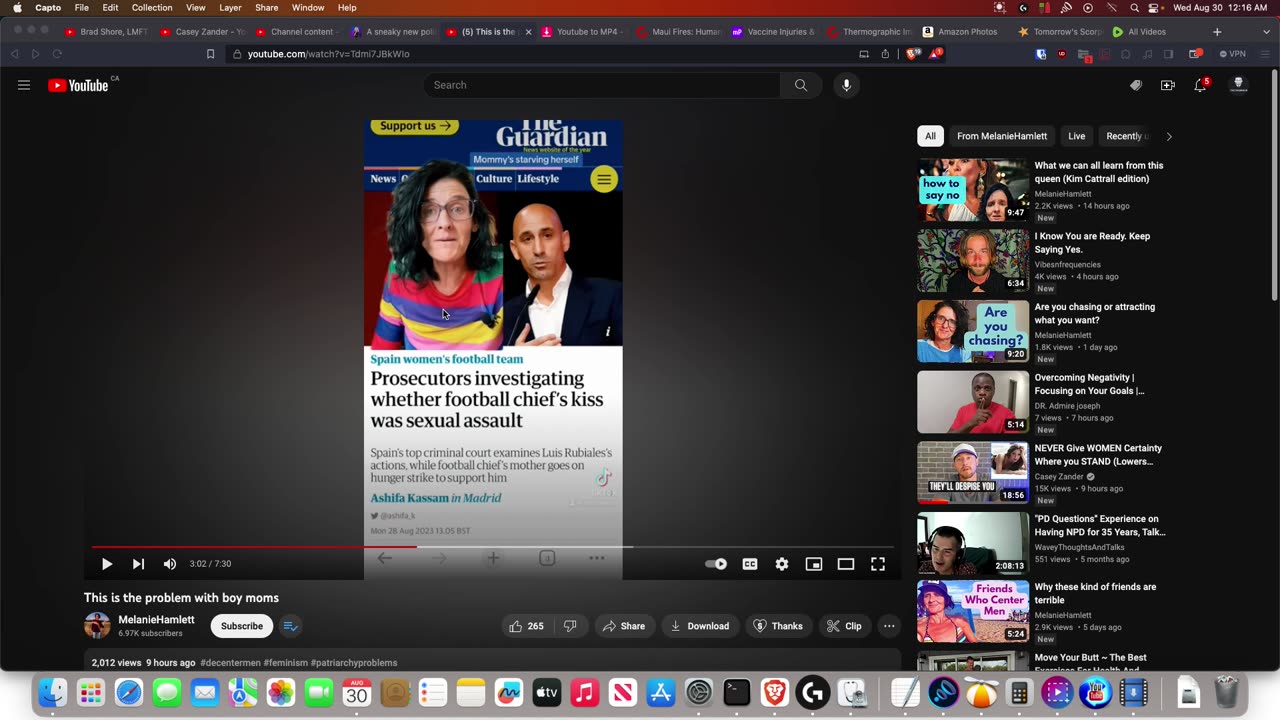Go to the YouTube home logo
1280x720 pixels.
(x=78, y=85)
